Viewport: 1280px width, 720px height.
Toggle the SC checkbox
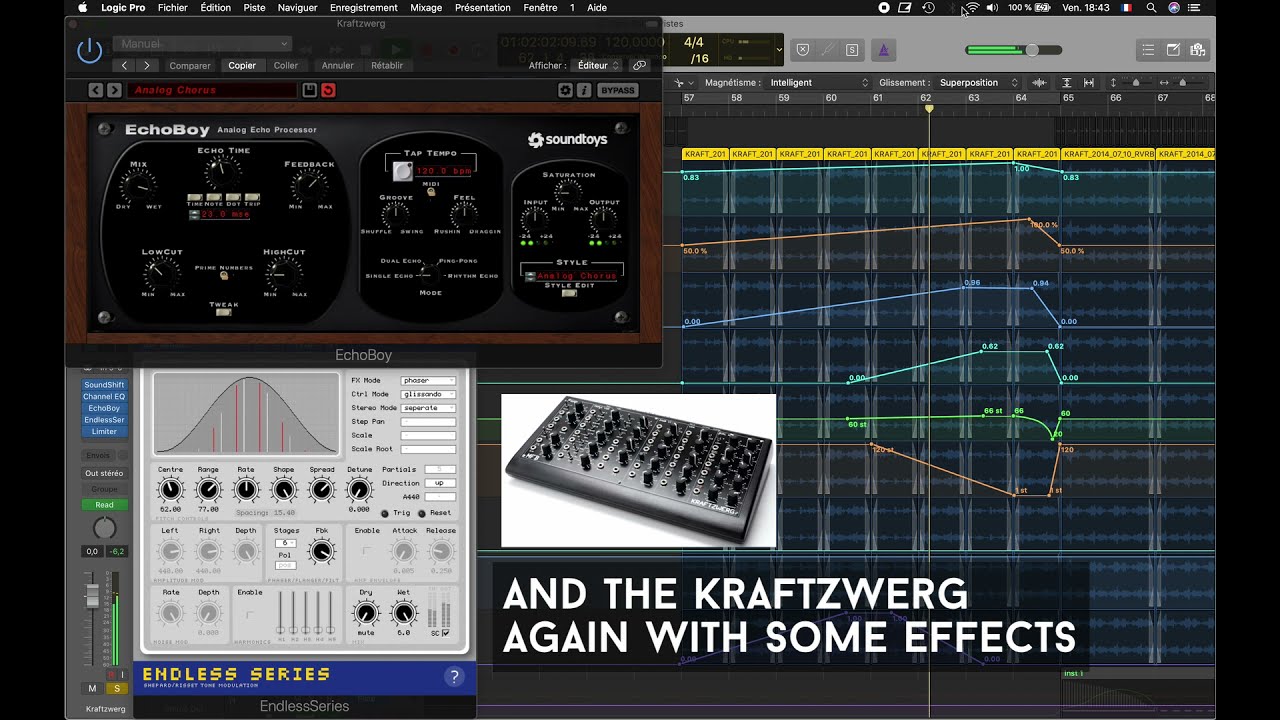click(446, 633)
